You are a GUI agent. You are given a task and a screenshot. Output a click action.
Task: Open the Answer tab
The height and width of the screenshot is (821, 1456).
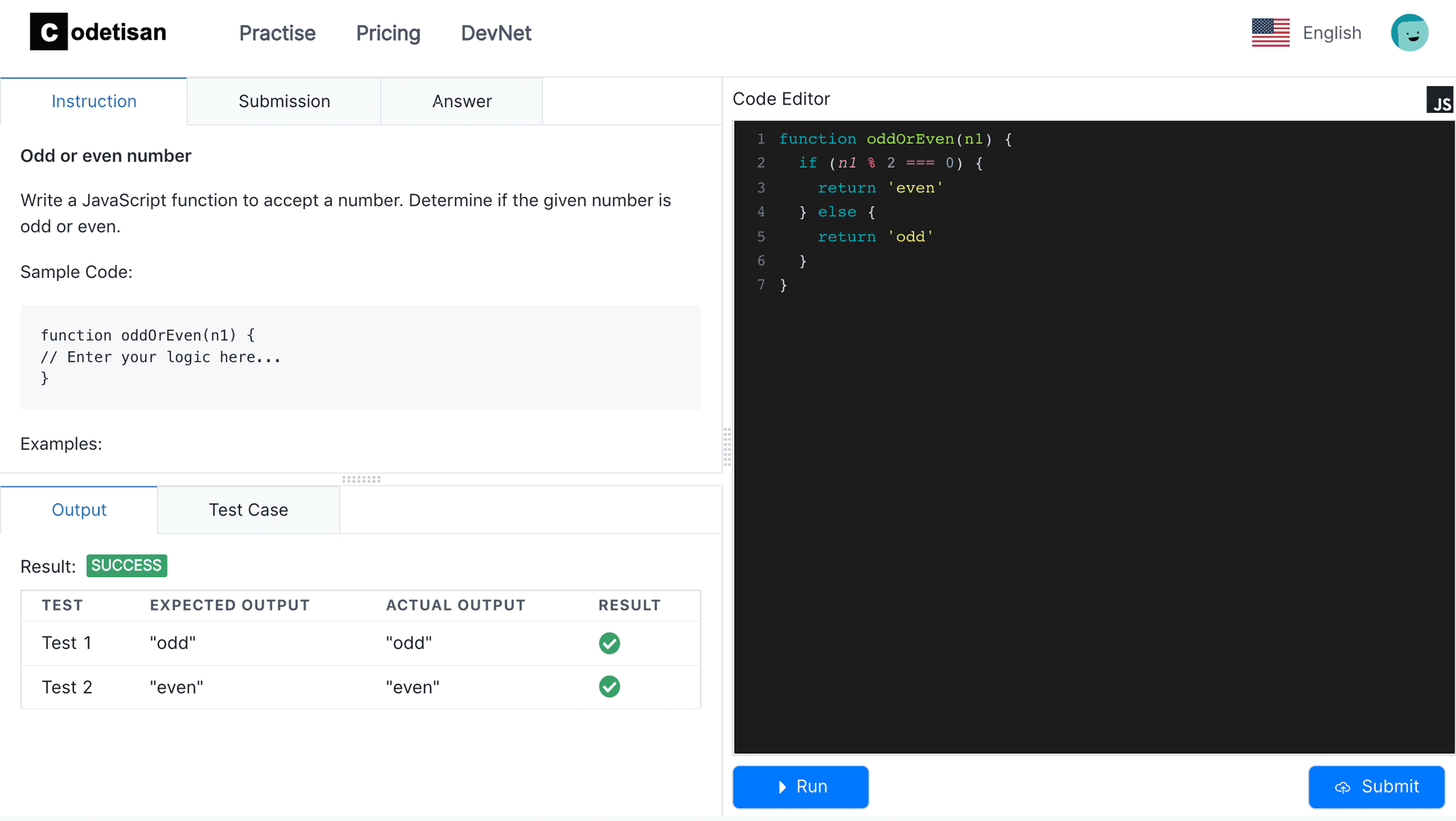point(461,102)
